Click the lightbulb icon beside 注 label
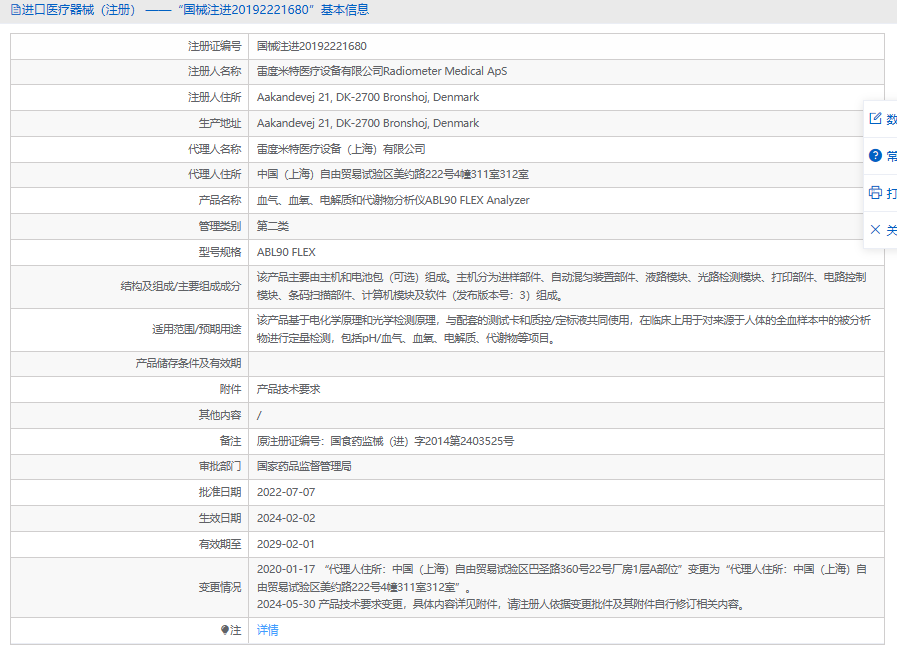This screenshot has height=654, width=897. coord(225,630)
